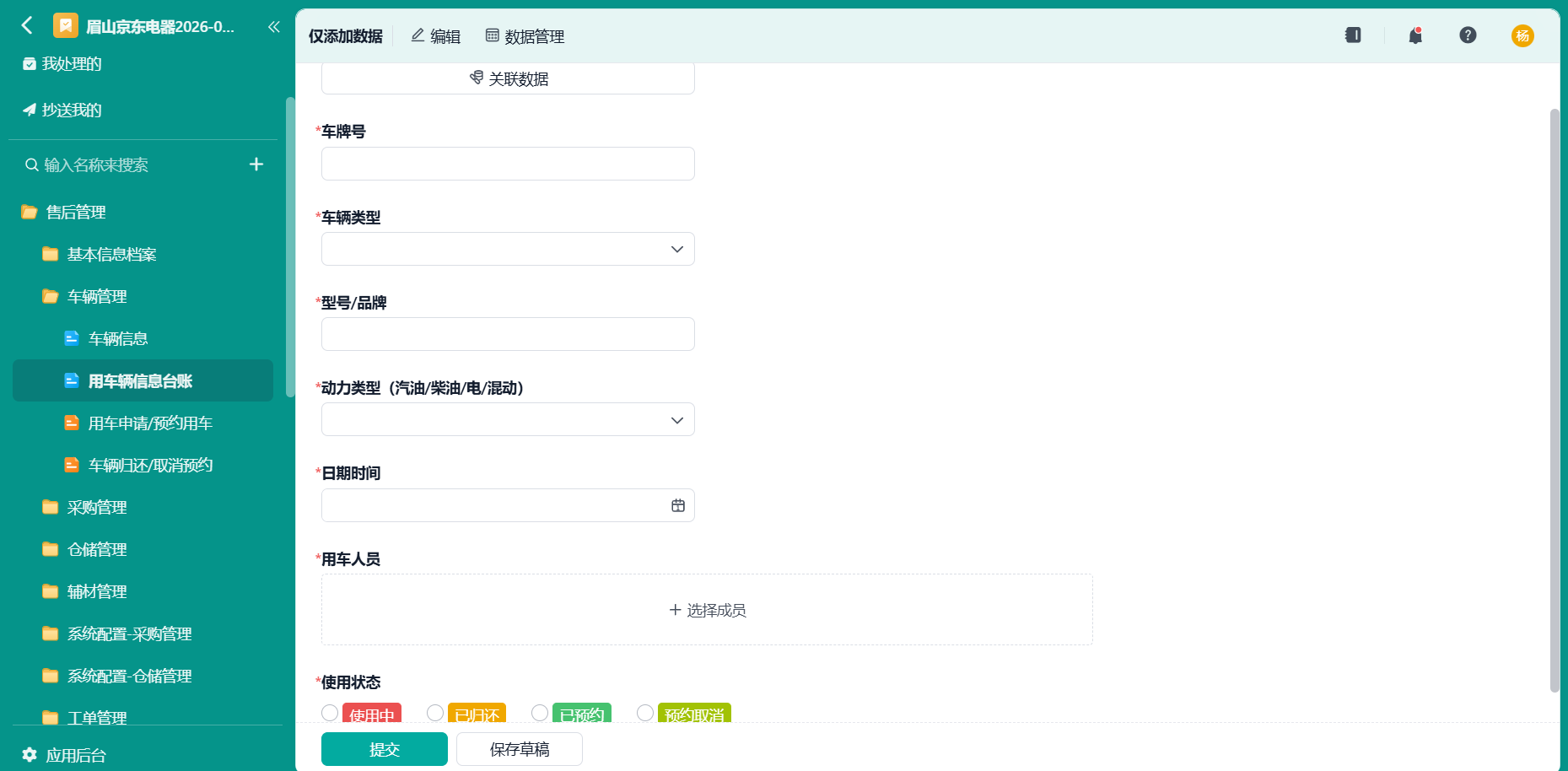The height and width of the screenshot is (771, 1568).
Task: Click the 车牌号 input field
Action: [508, 164]
